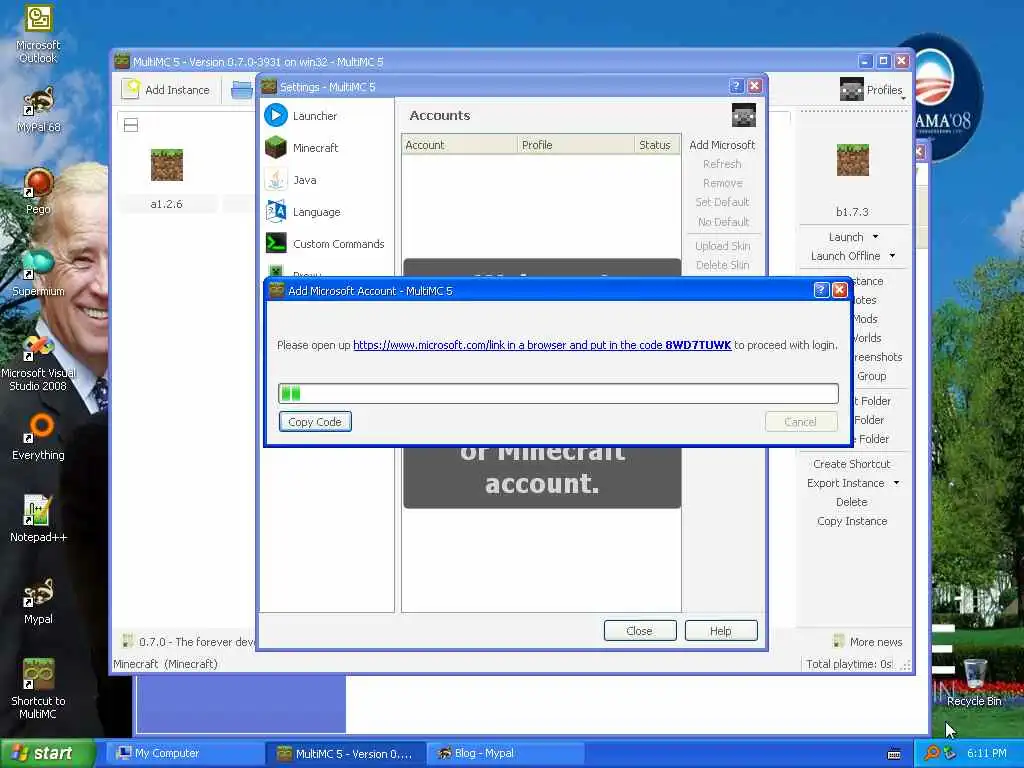
Task: Select the a1.2.6 instance
Action: point(167,179)
